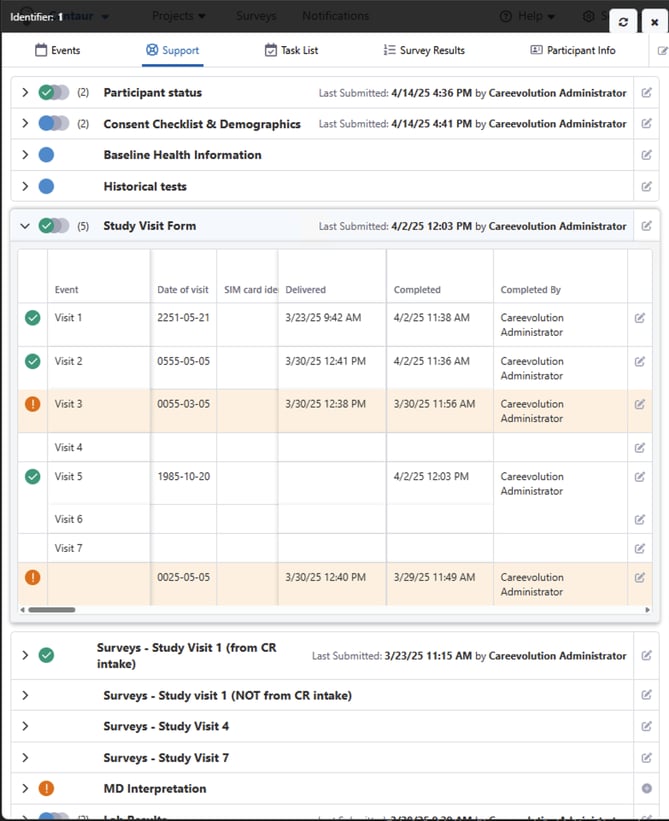Expand the MD Interpretation section
Screen dimensions: 669x821
click(25, 789)
